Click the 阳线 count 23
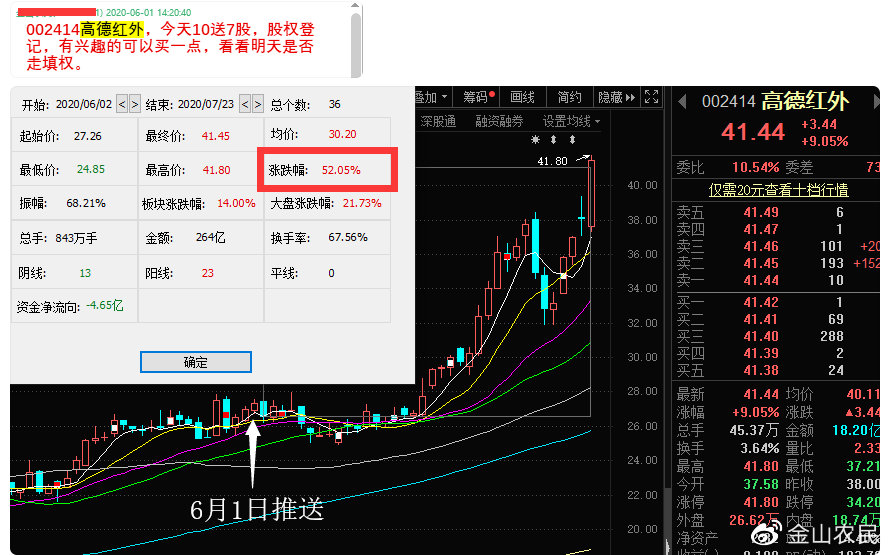Image resolution: width=888 pixels, height=555 pixels. tap(208, 273)
